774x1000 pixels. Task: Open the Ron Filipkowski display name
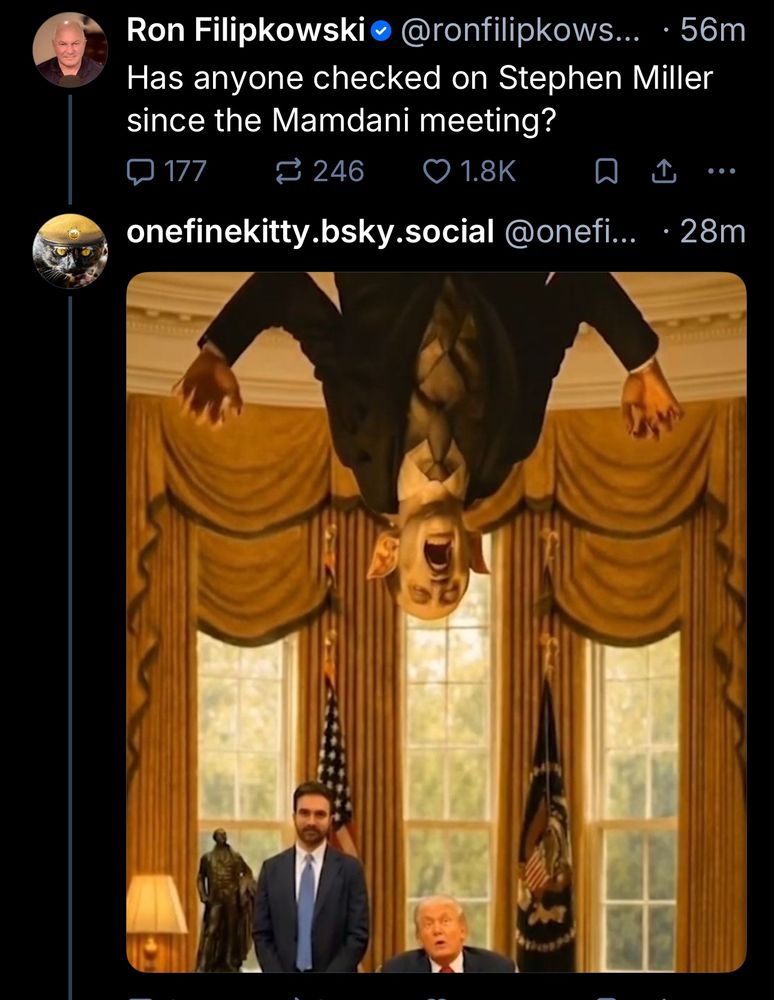(x=246, y=31)
